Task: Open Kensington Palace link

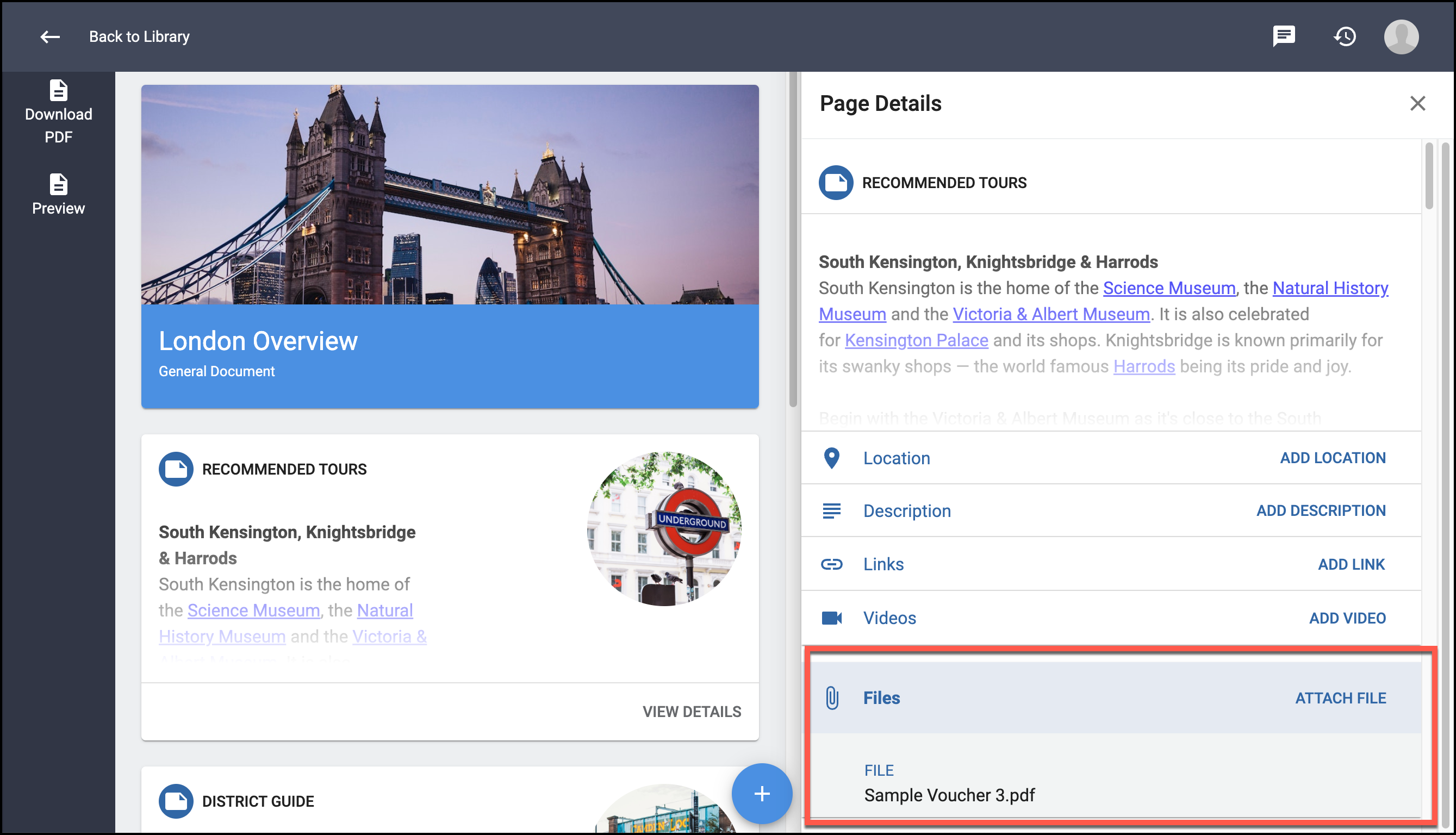Action: 916,340
